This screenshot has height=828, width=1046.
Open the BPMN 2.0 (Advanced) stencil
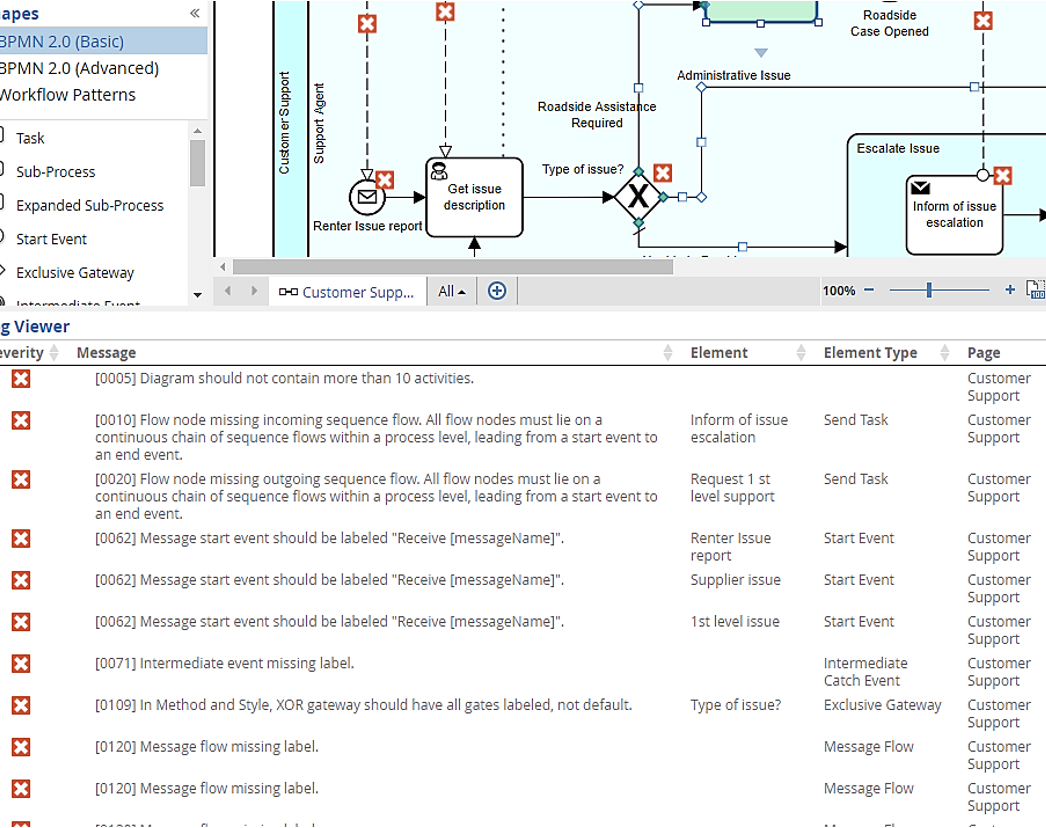tap(80, 68)
